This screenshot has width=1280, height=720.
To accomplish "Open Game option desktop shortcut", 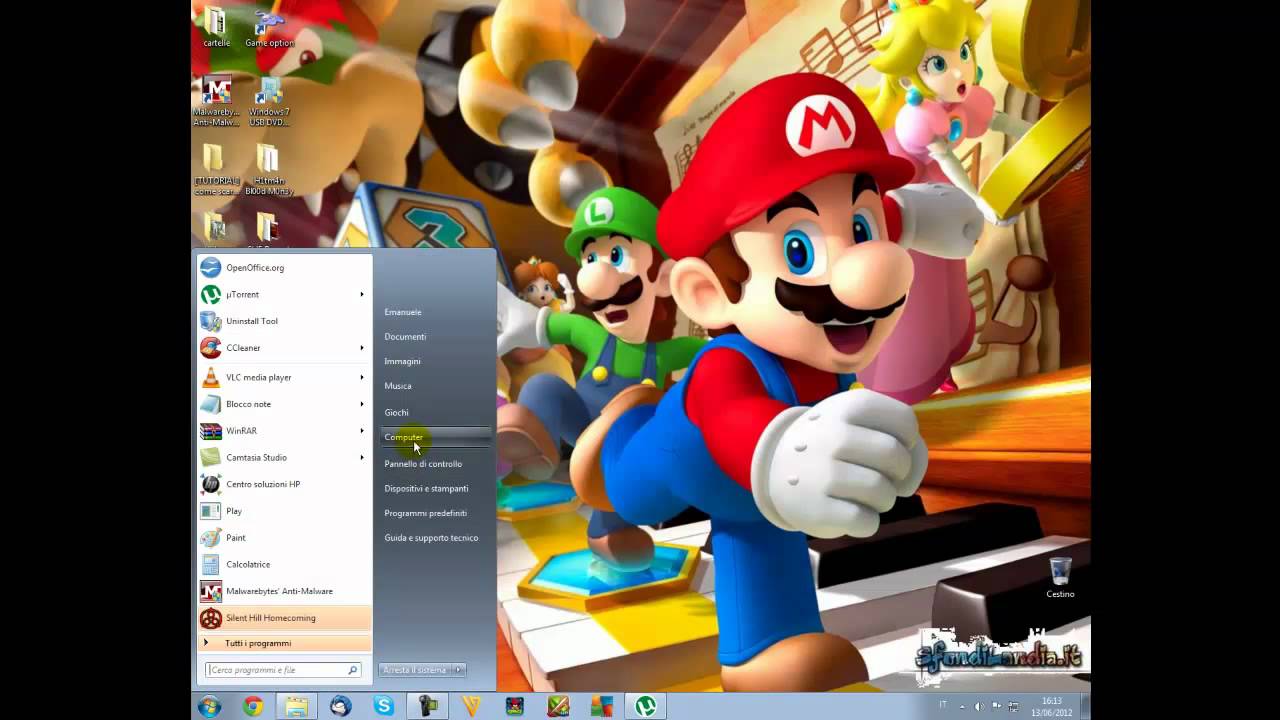I will [269, 28].
